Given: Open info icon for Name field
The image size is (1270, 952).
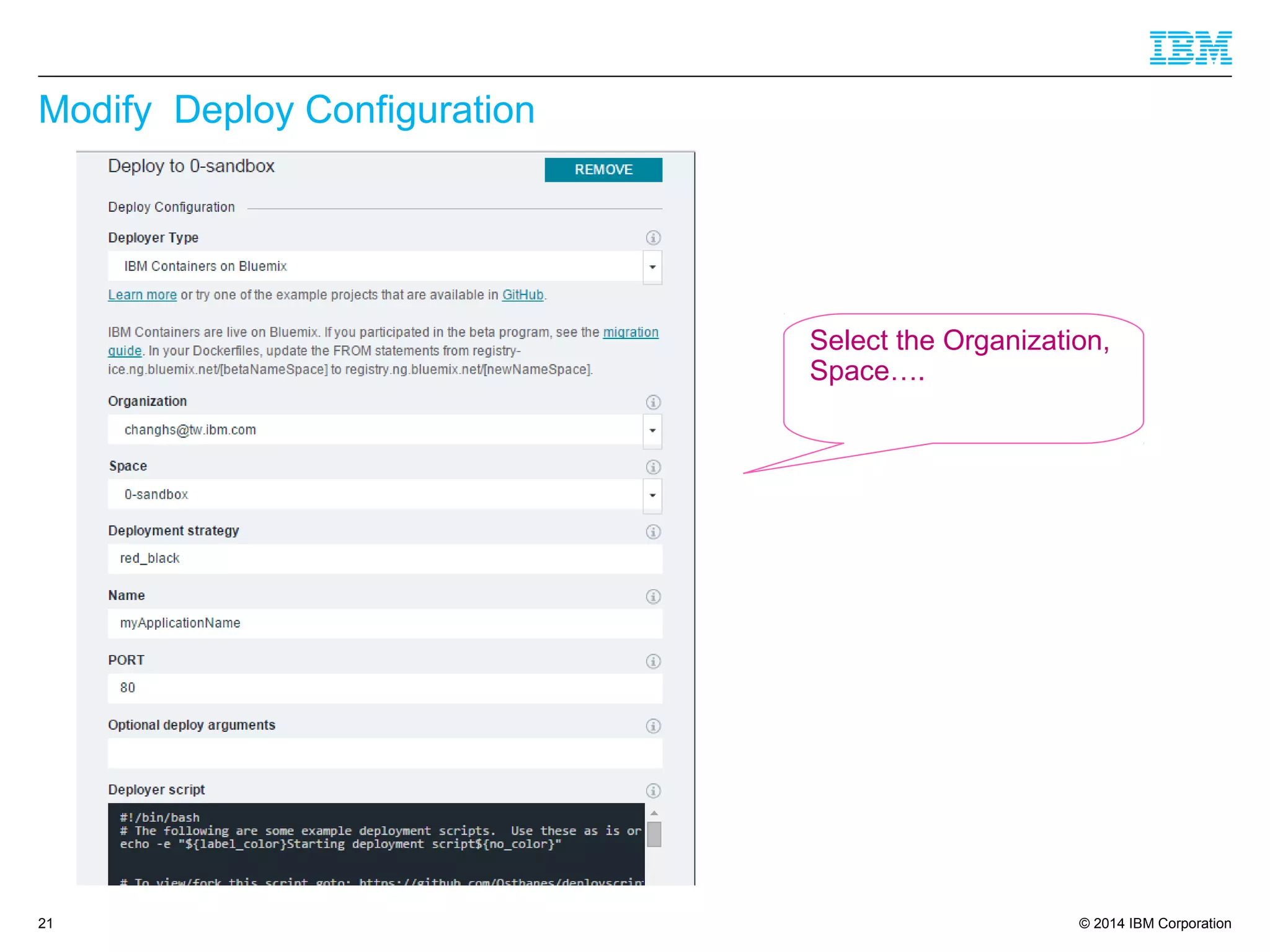Looking at the screenshot, I should point(653,596).
